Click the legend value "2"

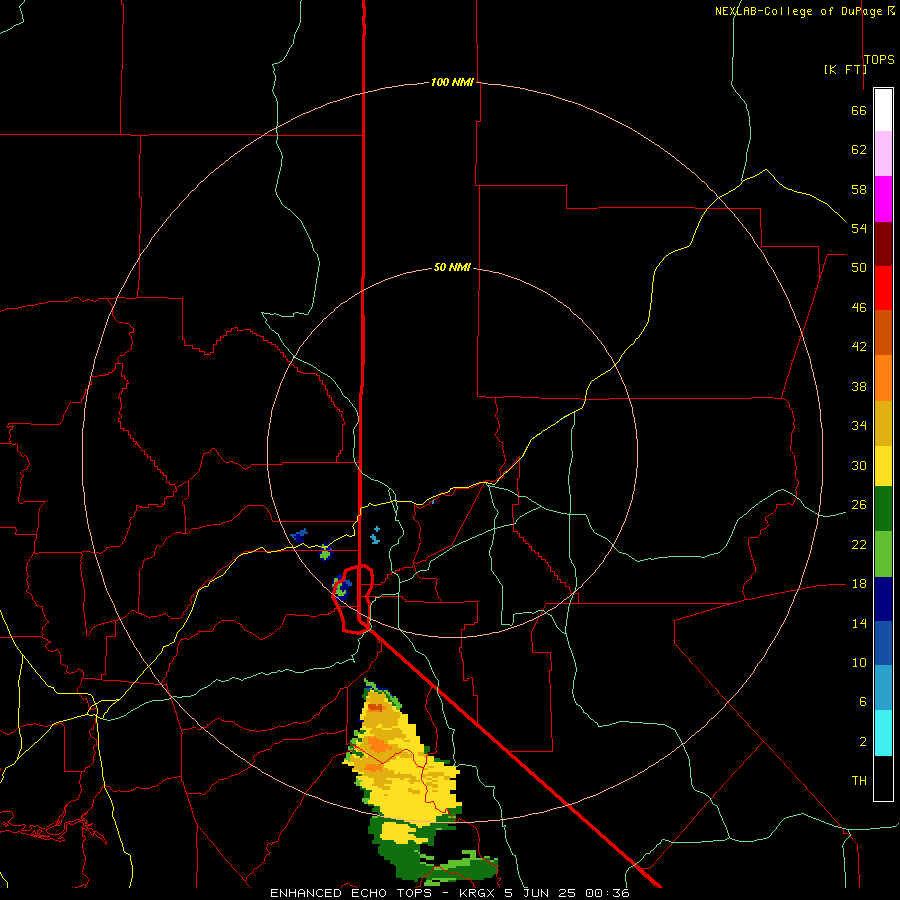(x=862, y=742)
